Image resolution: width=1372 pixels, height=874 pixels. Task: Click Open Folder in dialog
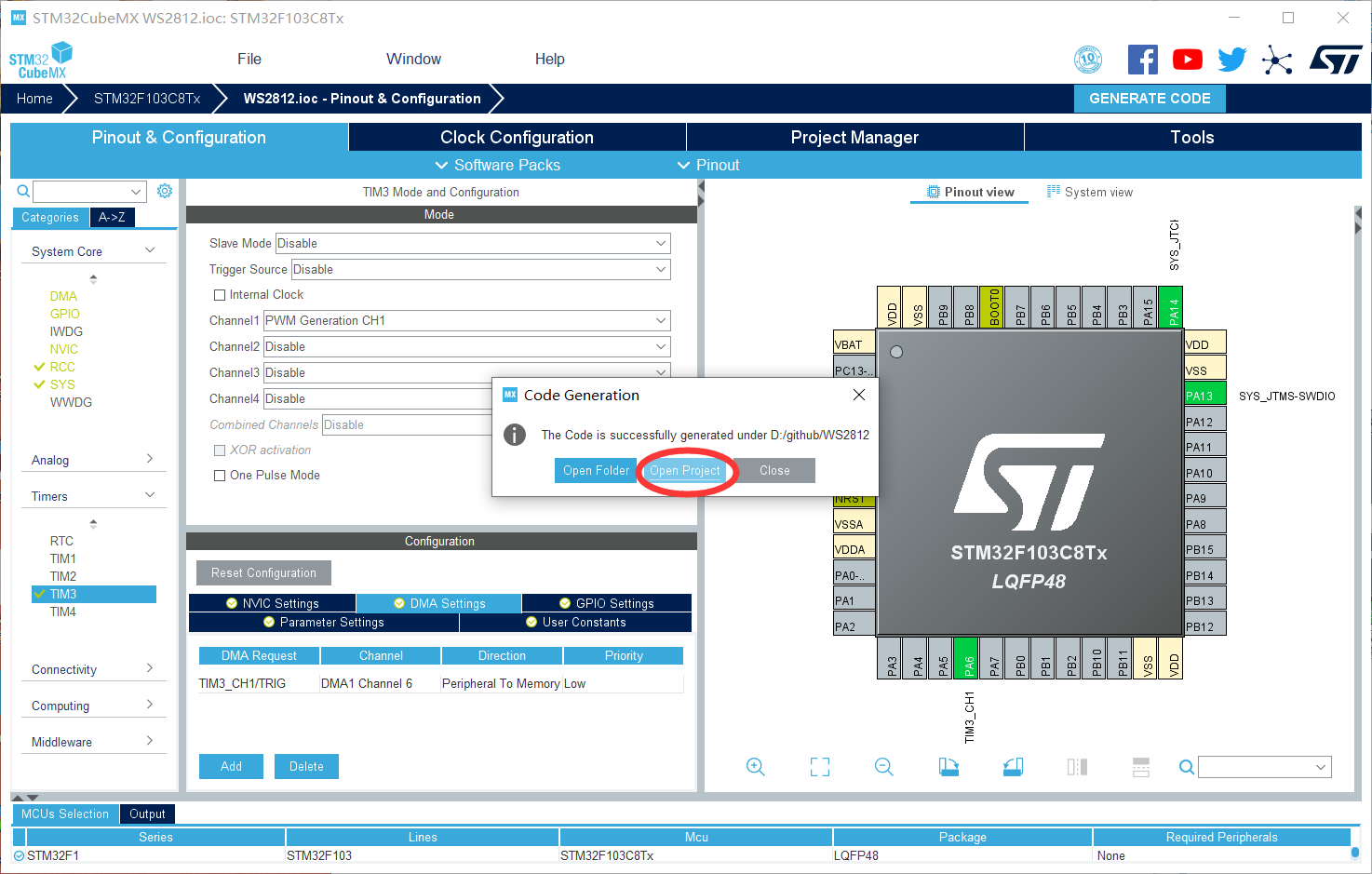click(596, 470)
